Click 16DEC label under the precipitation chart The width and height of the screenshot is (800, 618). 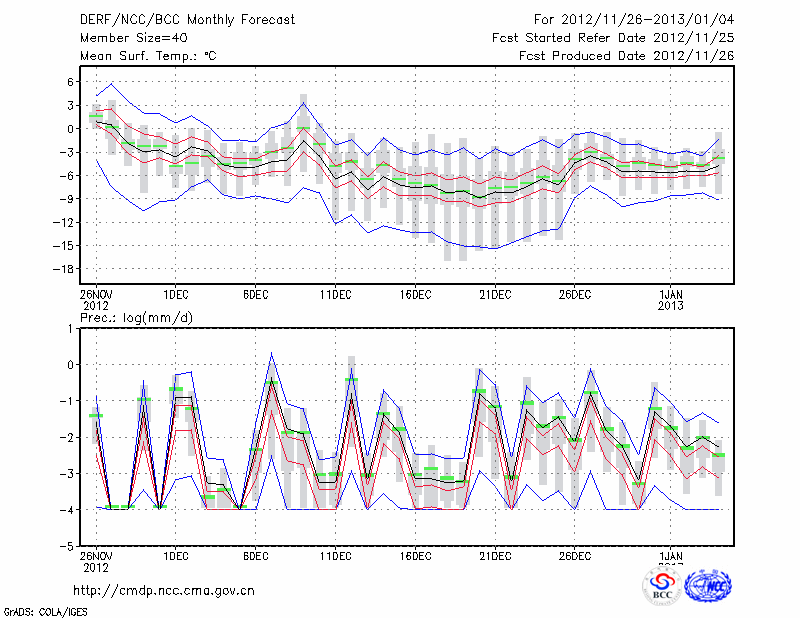[x=415, y=555]
